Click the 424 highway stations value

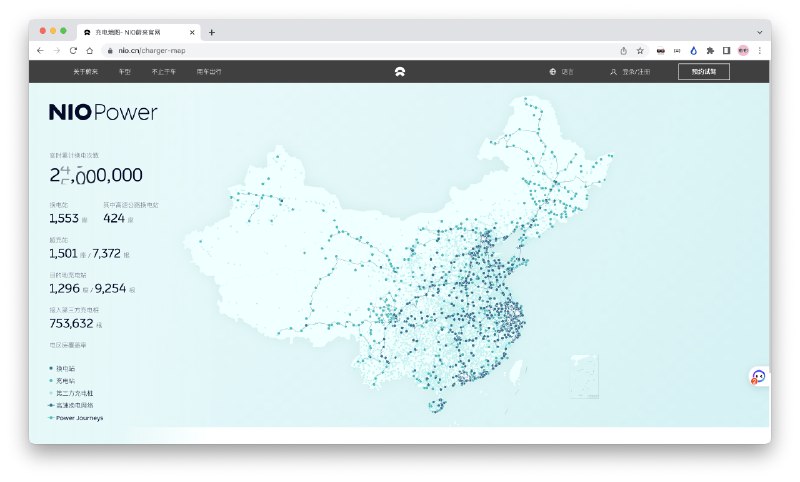114,218
